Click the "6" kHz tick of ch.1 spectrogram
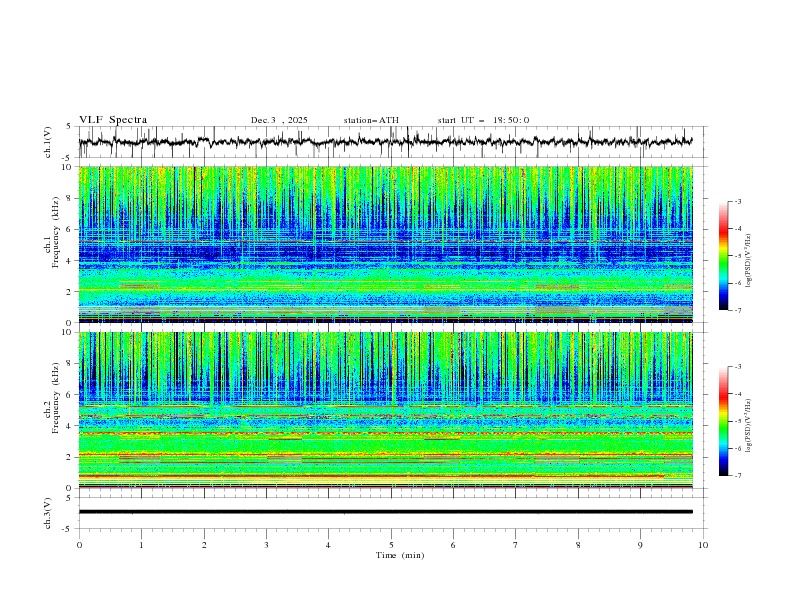Image resolution: width=792 pixels, height=612 pixels. coord(71,230)
